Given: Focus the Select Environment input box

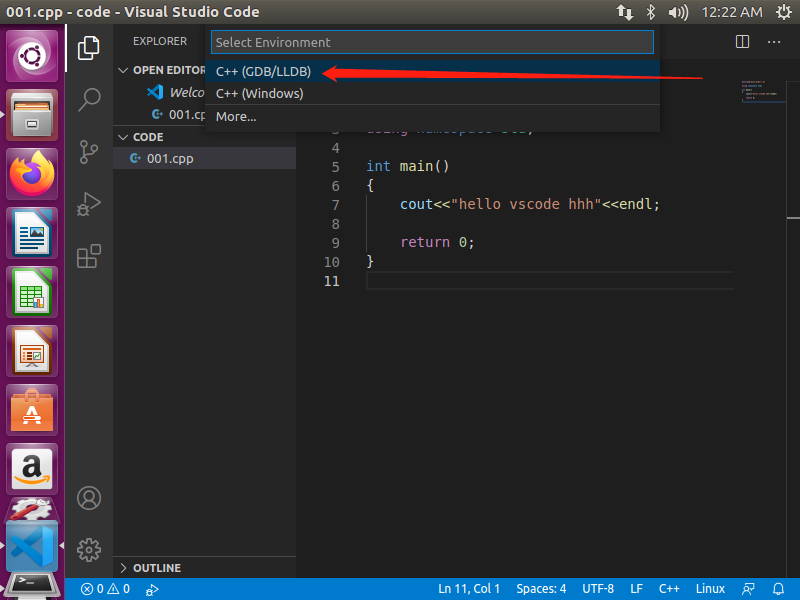Looking at the screenshot, I should tap(432, 42).
